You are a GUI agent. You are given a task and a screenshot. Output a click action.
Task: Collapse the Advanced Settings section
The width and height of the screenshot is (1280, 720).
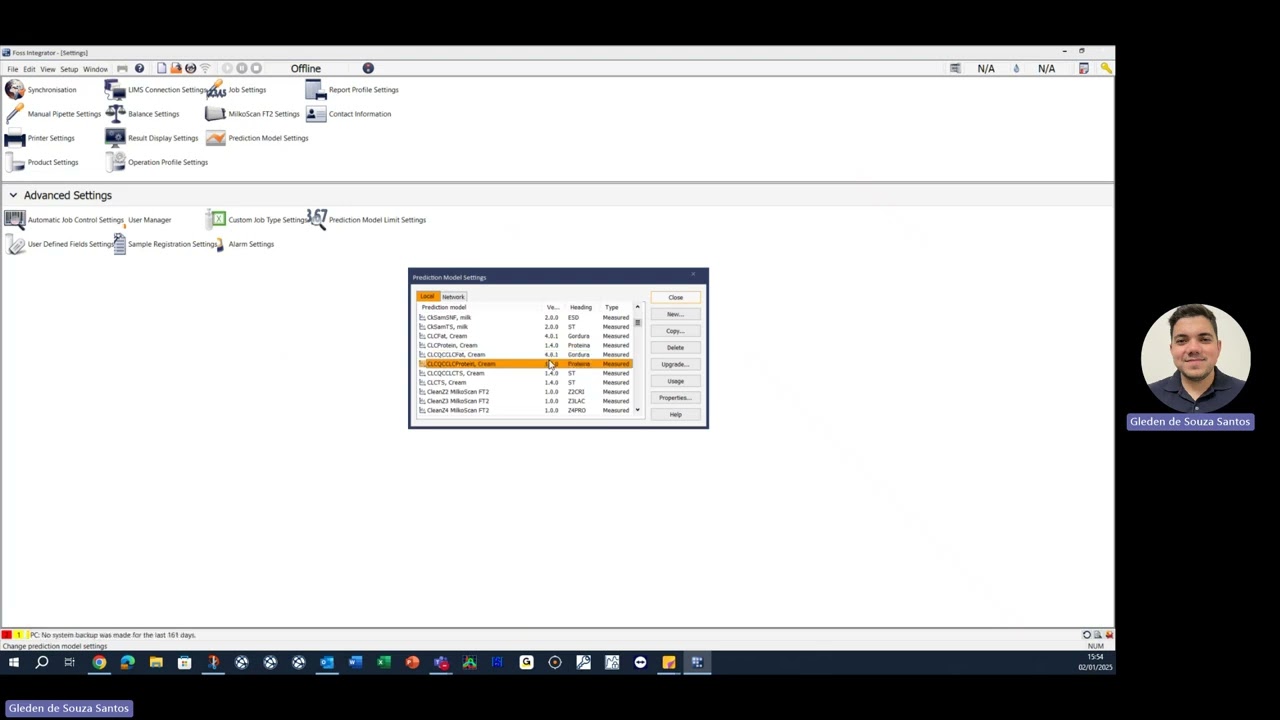(13, 195)
